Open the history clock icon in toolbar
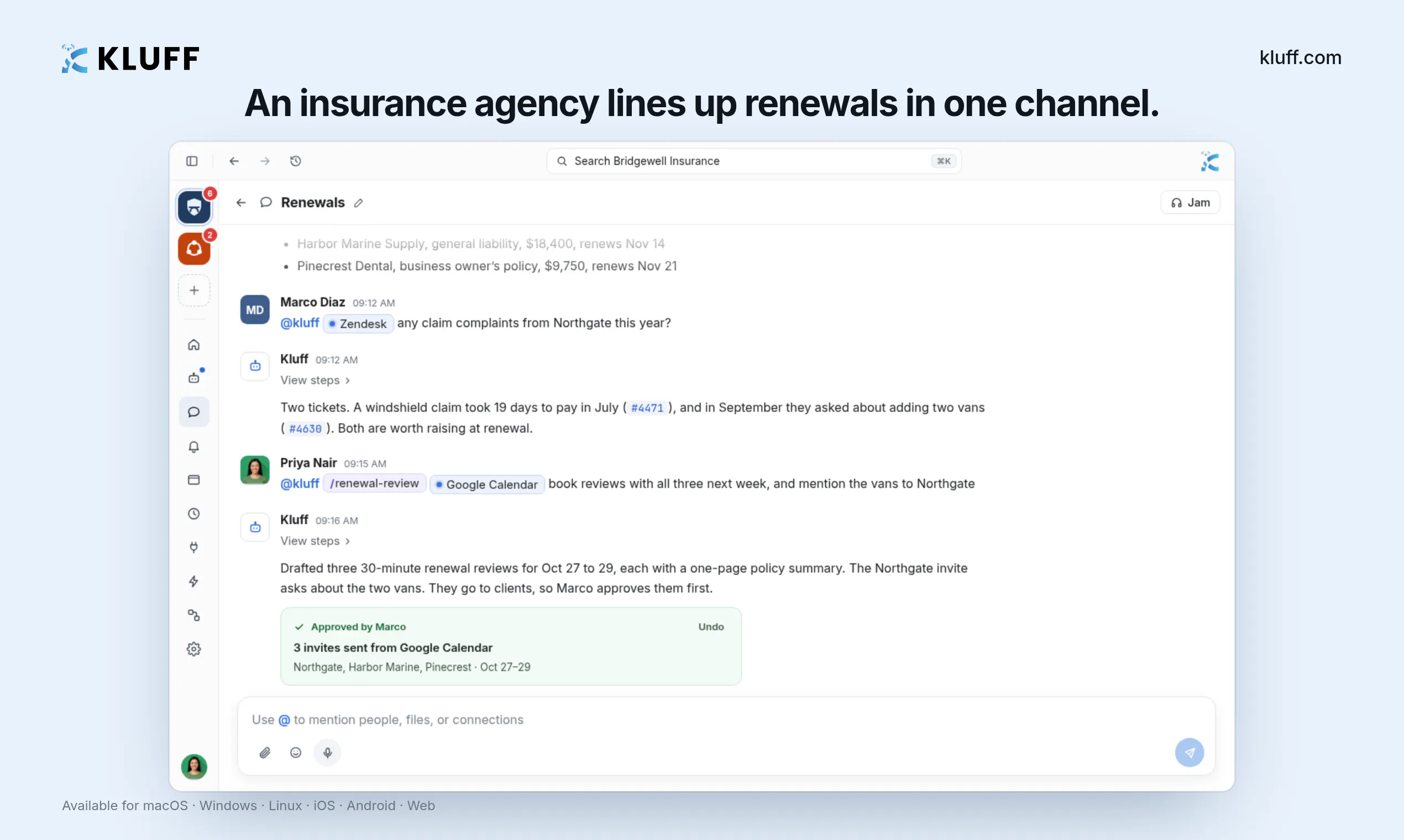1404x840 pixels. point(296,161)
